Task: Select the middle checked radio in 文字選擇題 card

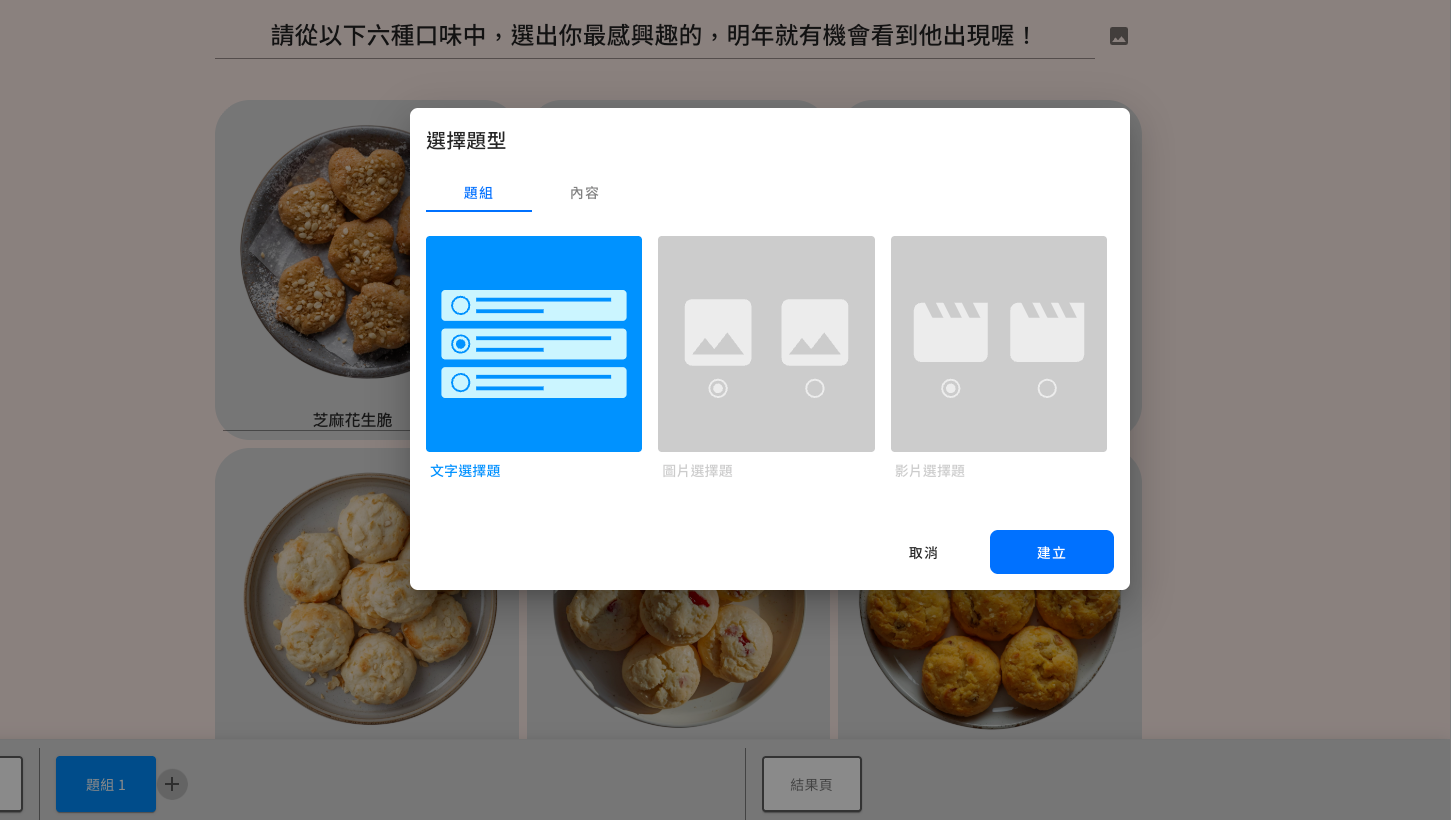Action: pyautogui.click(x=461, y=344)
